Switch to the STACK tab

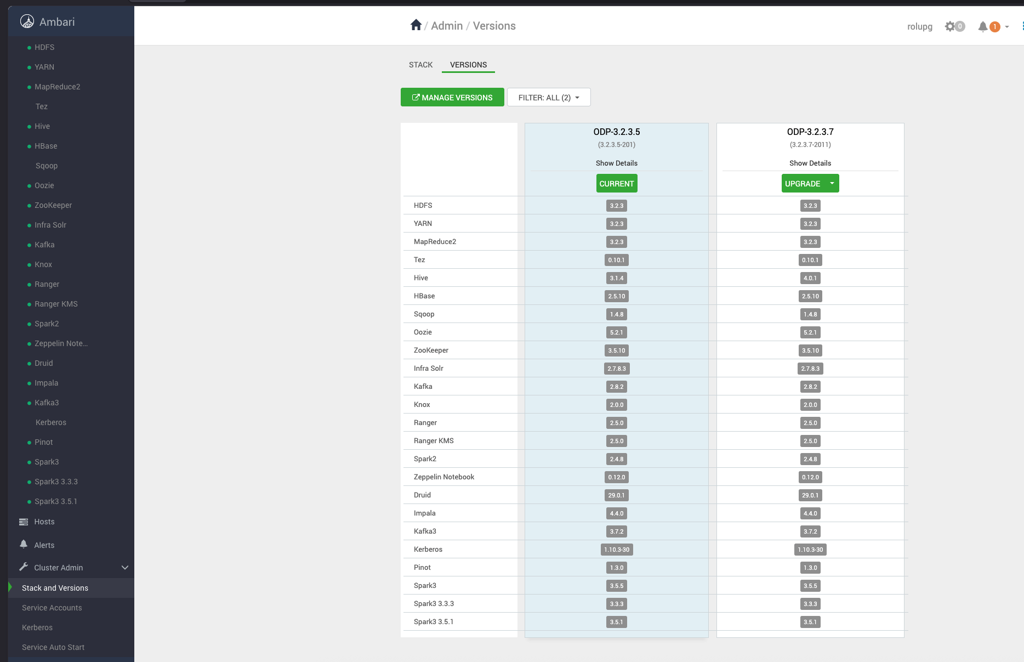(421, 65)
